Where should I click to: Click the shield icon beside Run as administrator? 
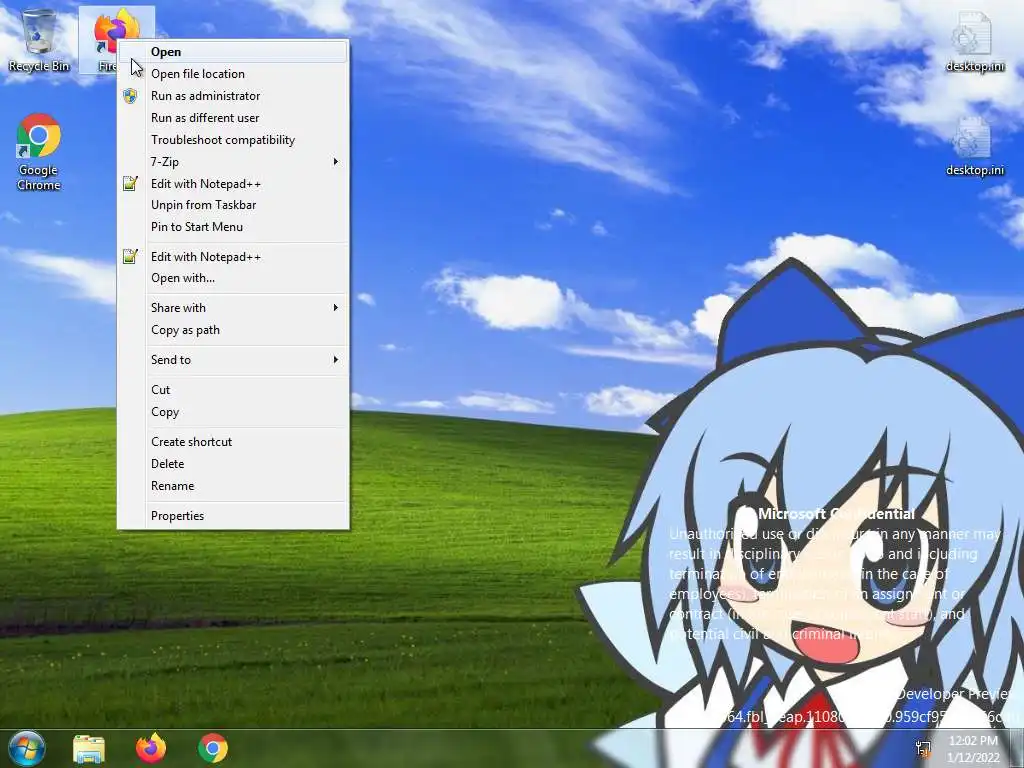click(131, 96)
